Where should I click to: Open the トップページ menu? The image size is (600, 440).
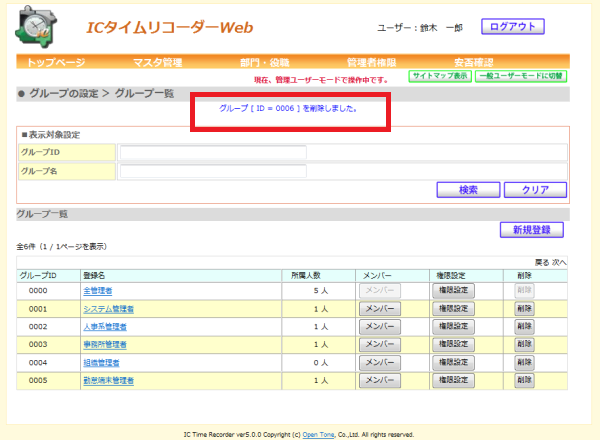(56, 62)
